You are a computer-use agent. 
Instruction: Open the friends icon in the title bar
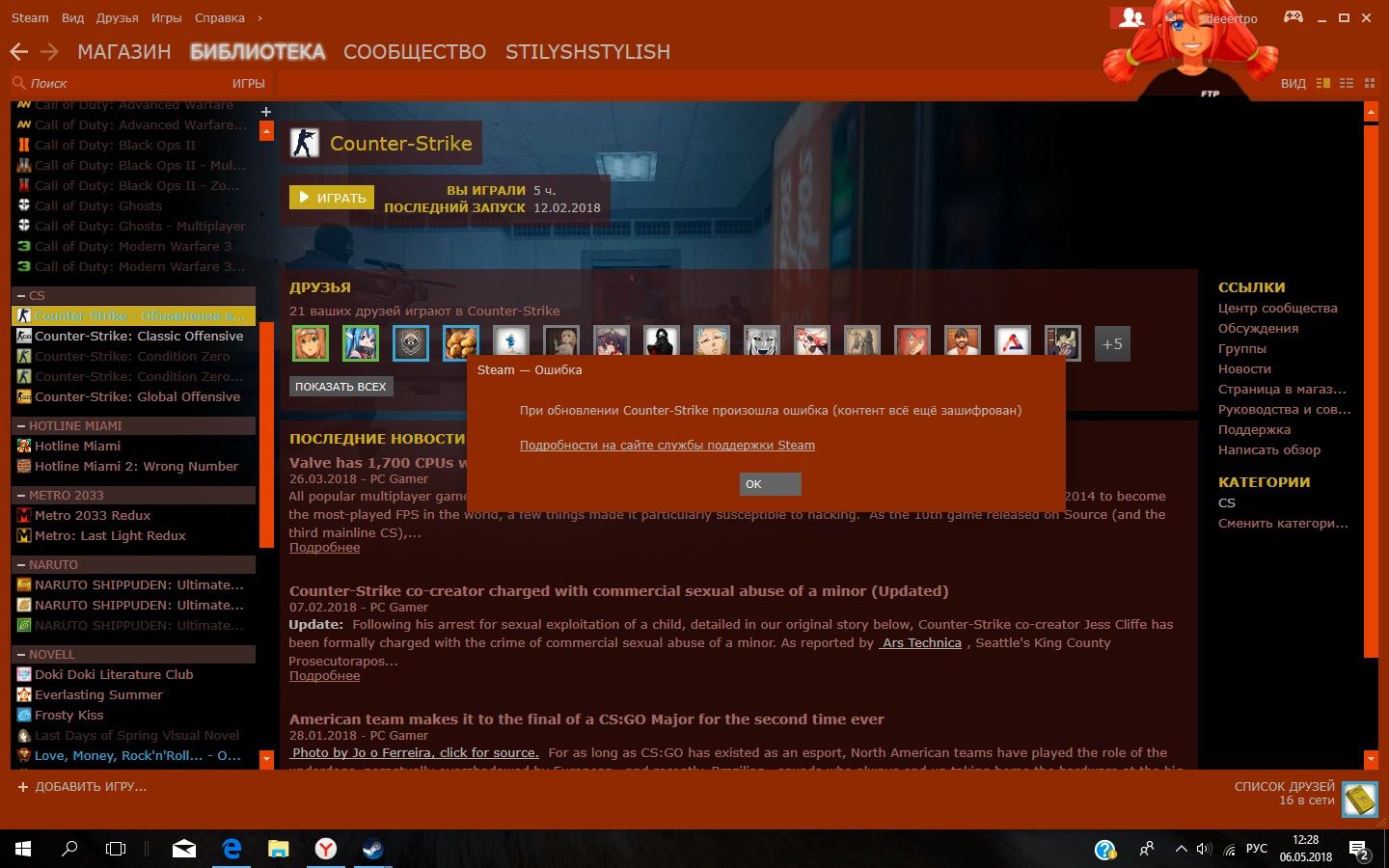click(1132, 17)
